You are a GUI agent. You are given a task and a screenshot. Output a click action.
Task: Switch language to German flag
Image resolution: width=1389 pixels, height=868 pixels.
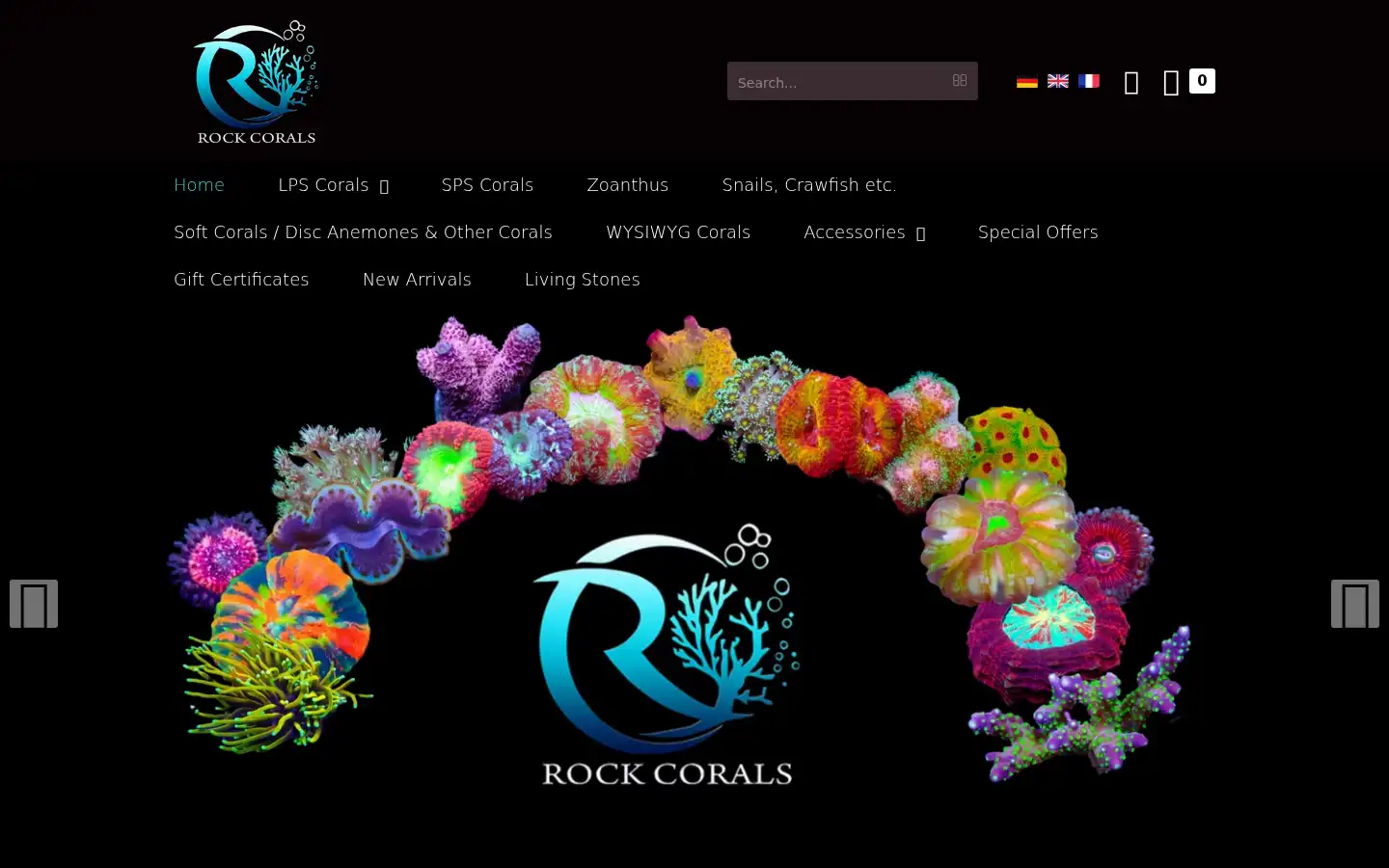click(1027, 81)
